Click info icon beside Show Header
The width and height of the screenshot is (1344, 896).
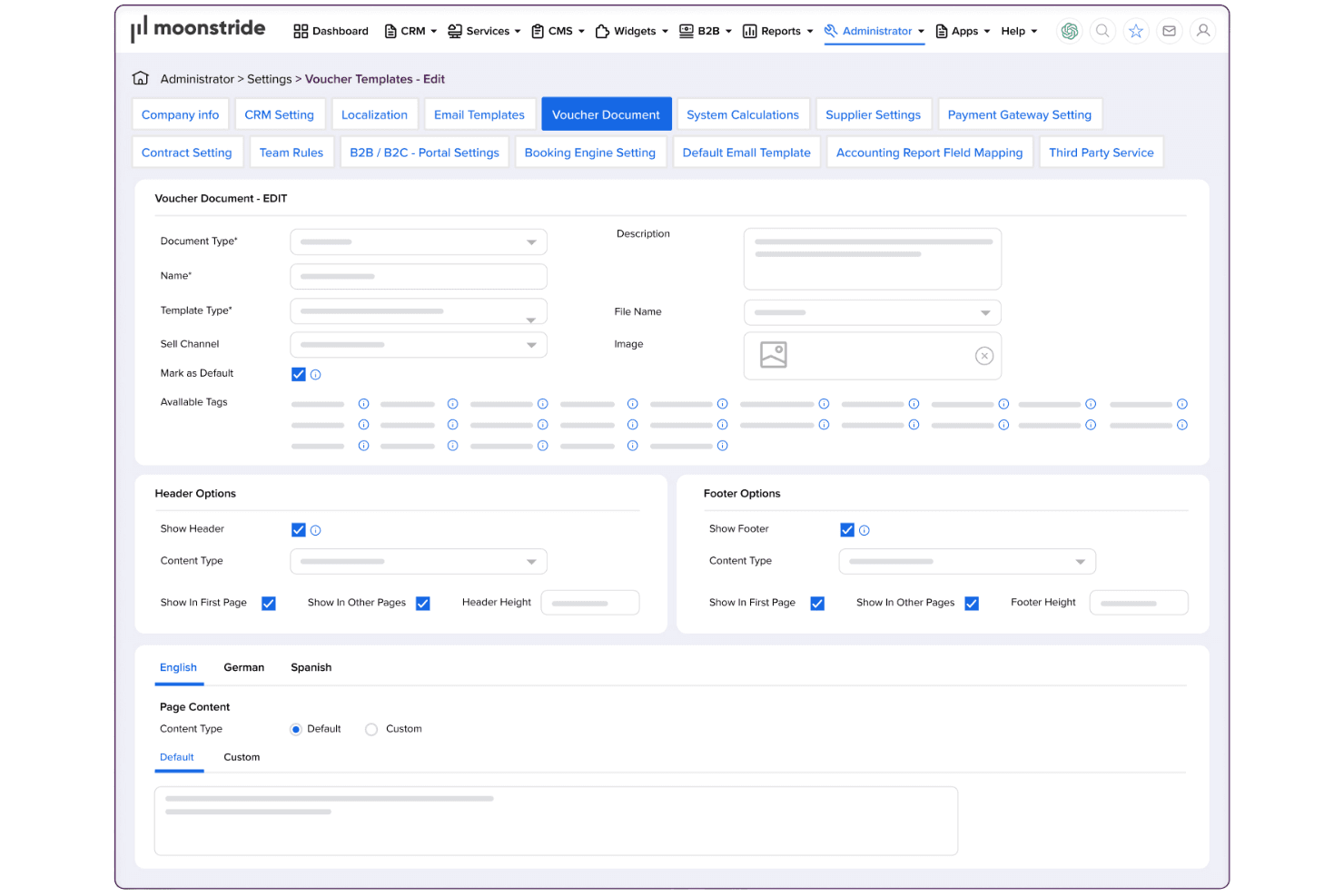coord(316,531)
